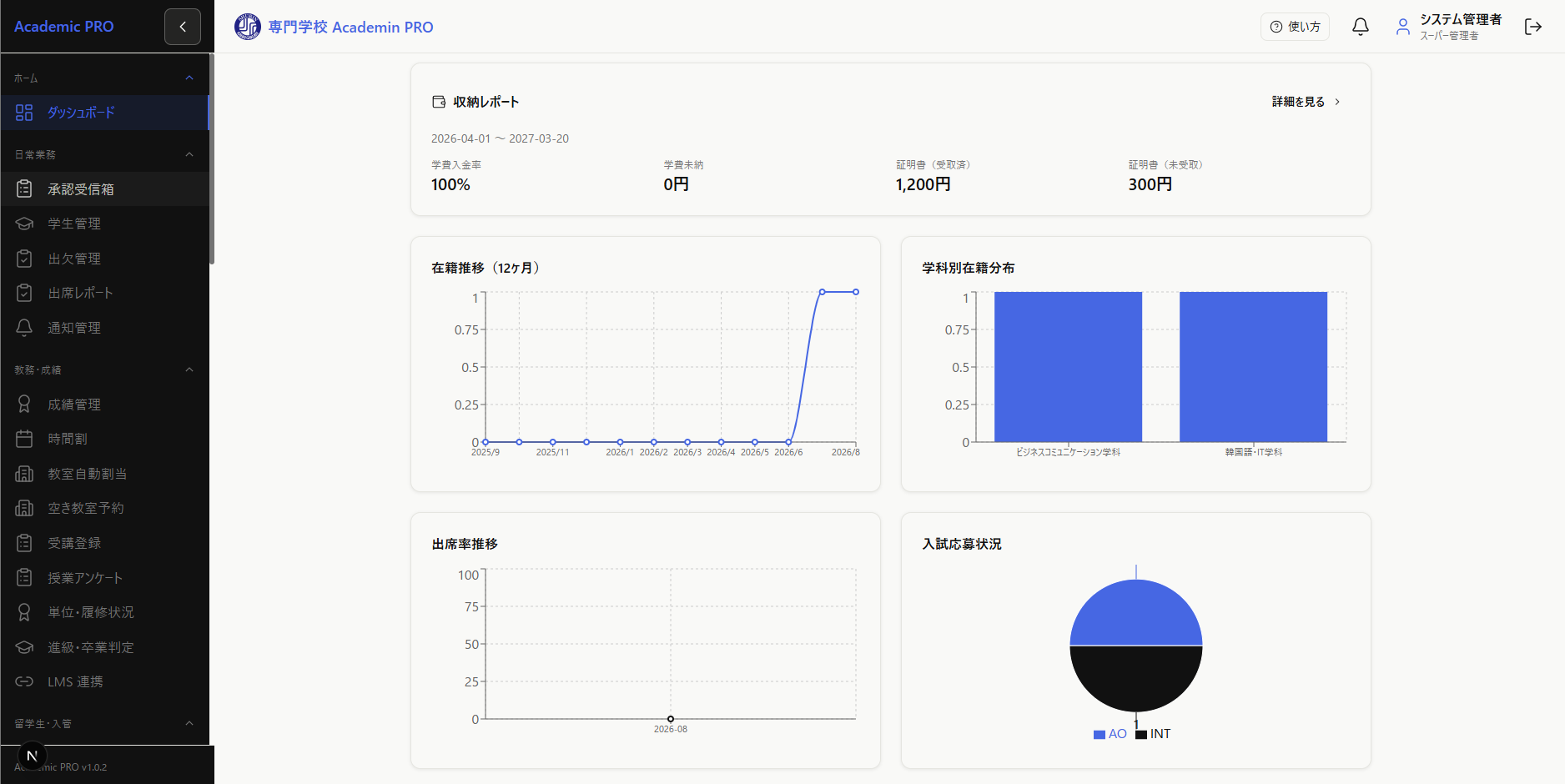
Task: Click the sidebar vertical scrollbar
Action: 212,158
